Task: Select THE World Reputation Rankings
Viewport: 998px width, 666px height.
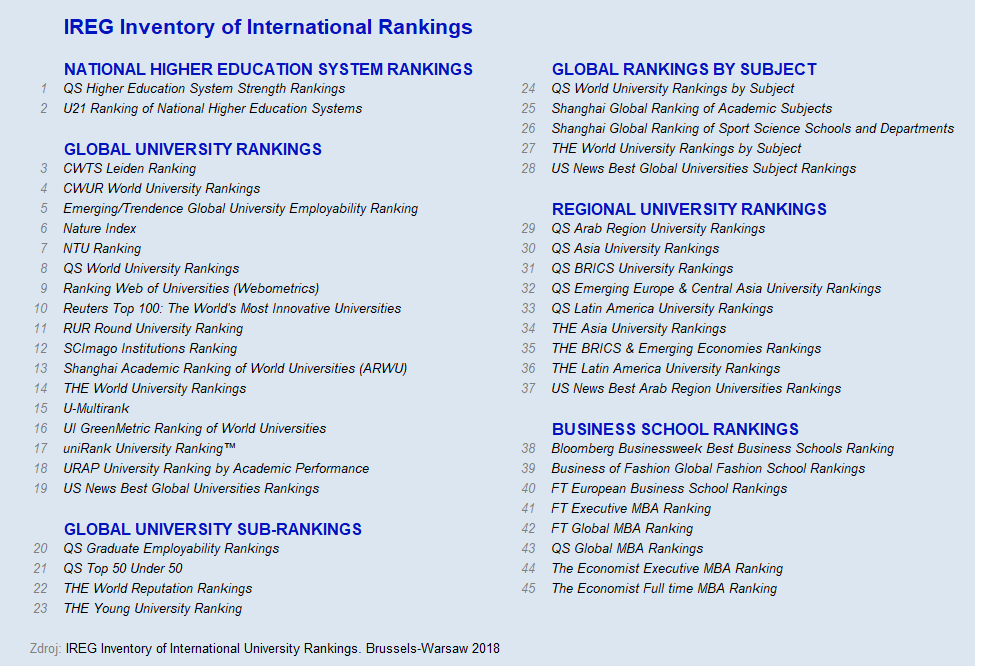Action: 157,589
